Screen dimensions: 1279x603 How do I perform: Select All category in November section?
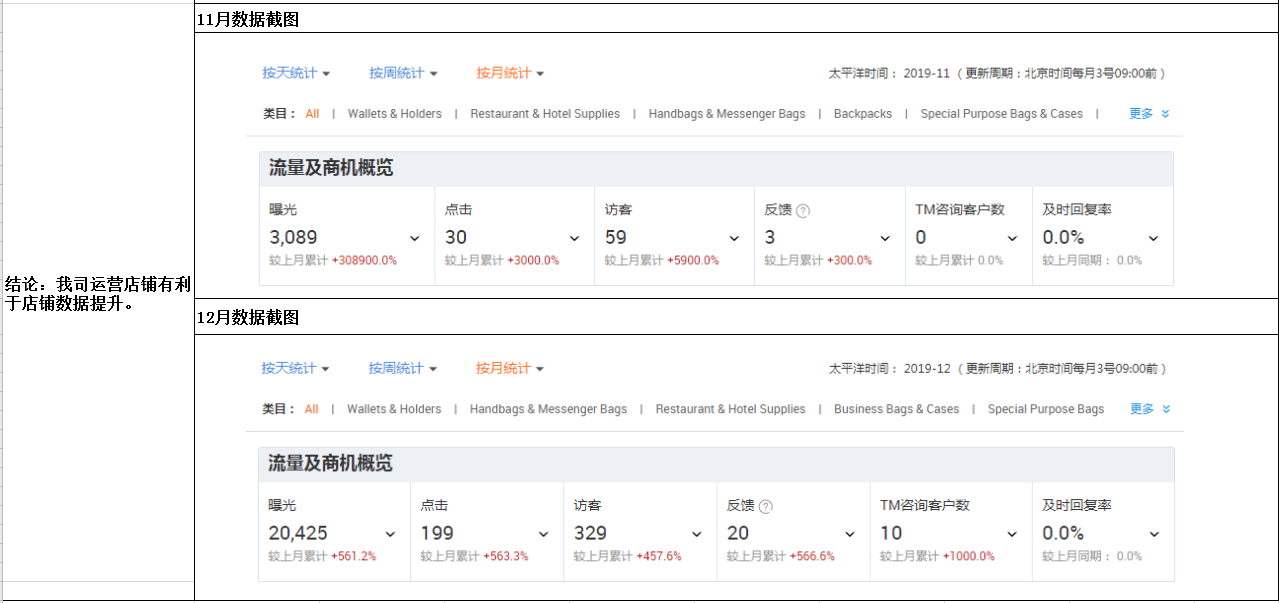(312, 114)
